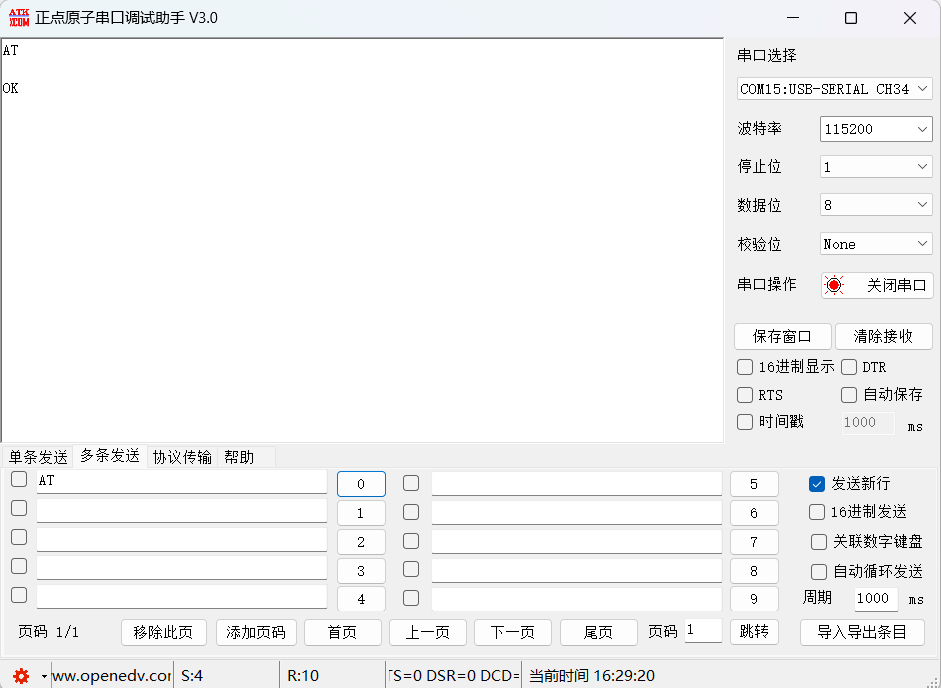The height and width of the screenshot is (688, 941).
Task: Open the COM15 serial port dropdown
Action: (x=834, y=89)
